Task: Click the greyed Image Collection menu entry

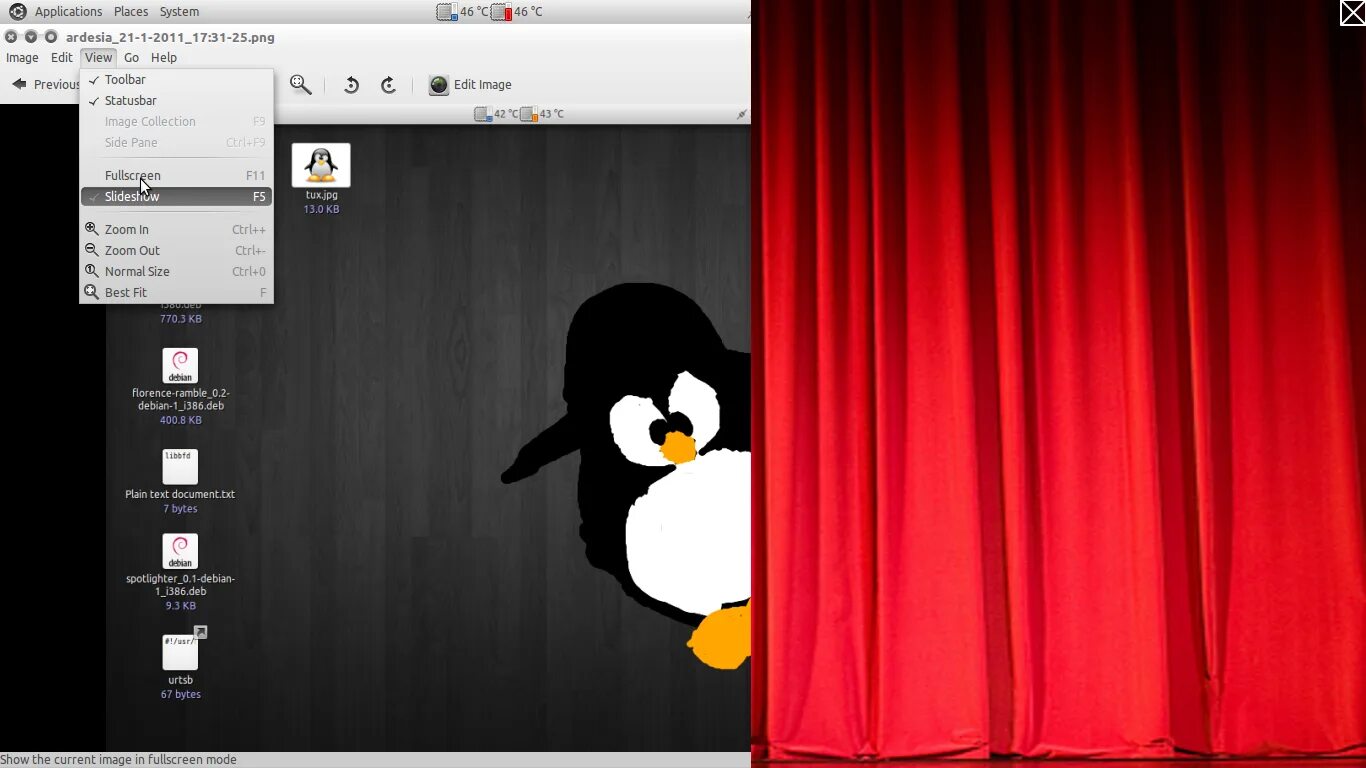Action: click(176, 122)
